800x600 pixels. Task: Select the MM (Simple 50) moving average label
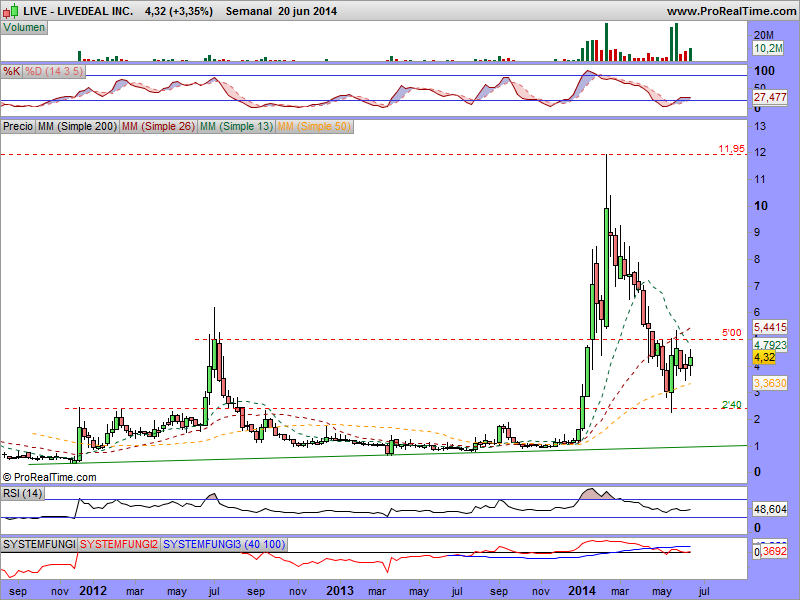(314, 126)
